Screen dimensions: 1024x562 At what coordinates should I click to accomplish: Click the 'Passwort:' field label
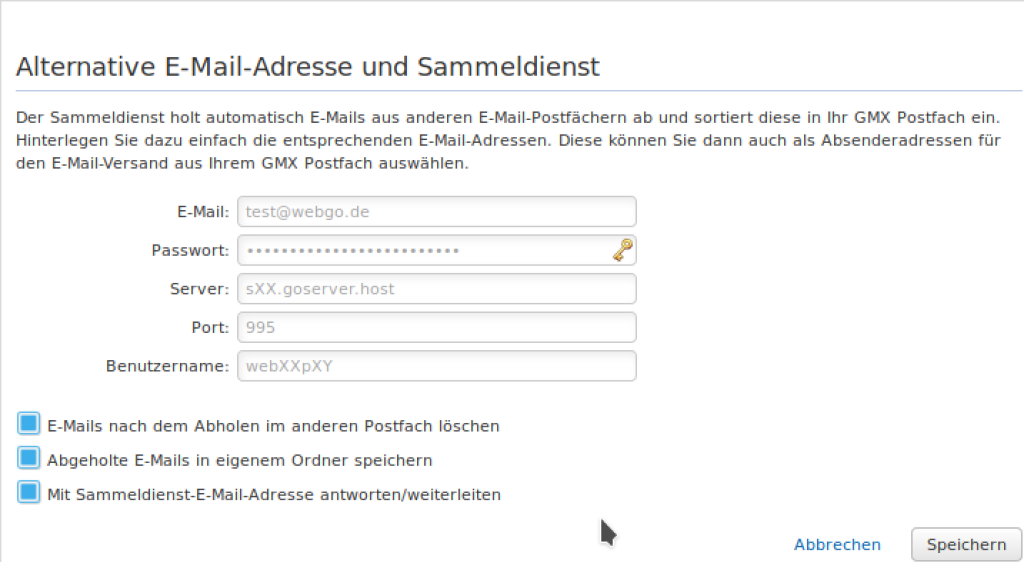pyautogui.click(x=190, y=251)
